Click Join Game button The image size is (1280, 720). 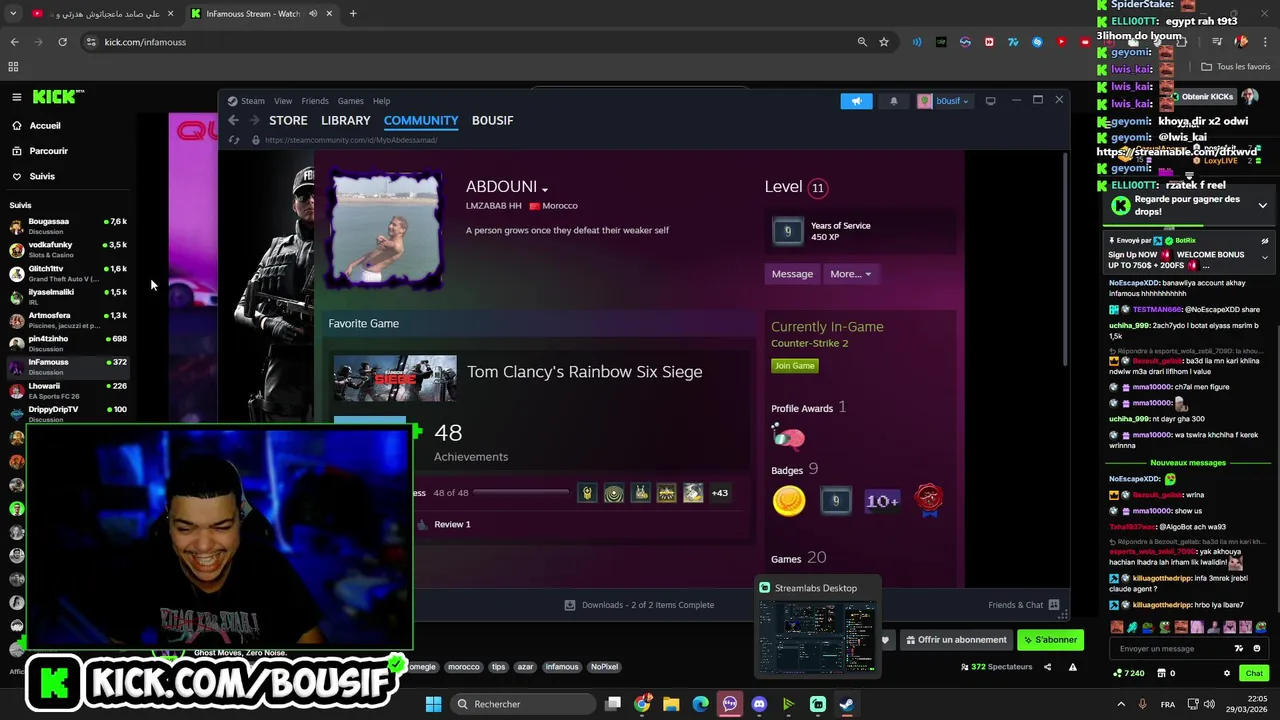[x=795, y=366]
